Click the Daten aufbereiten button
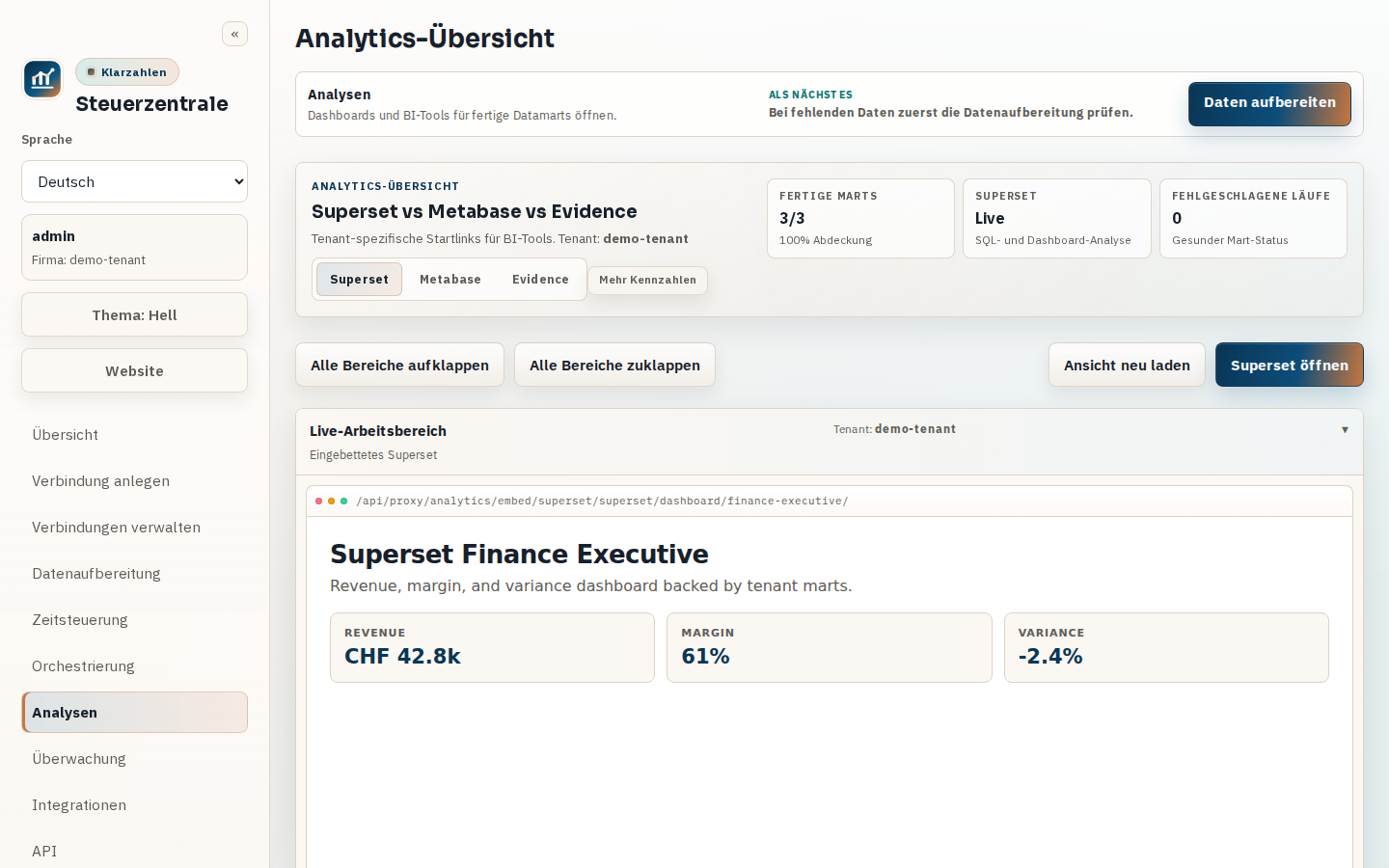This screenshot has height=868, width=1389. (x=1269, y=103)
